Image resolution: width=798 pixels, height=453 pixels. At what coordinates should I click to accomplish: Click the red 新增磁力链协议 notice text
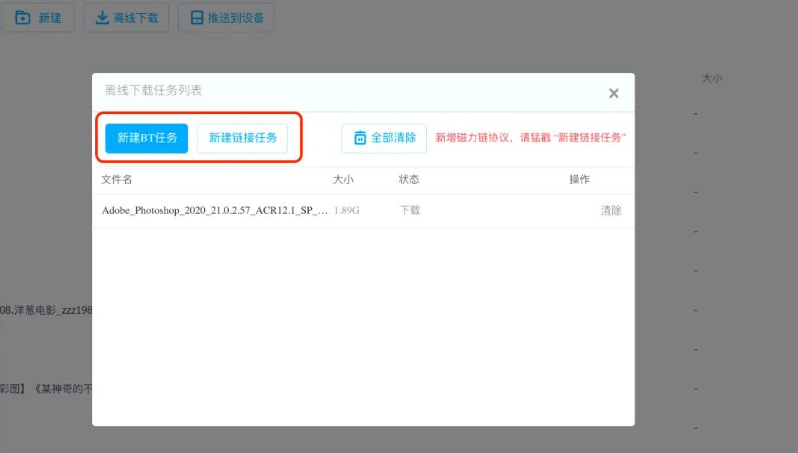click(x=530, y=137)
